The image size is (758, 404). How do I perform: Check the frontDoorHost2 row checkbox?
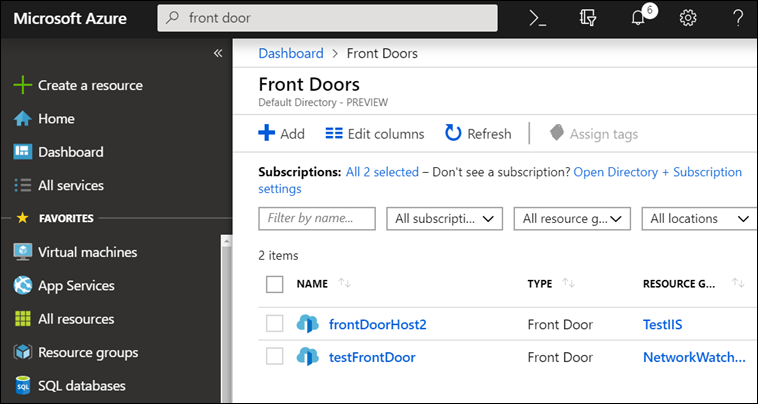(x=275, y=324)
